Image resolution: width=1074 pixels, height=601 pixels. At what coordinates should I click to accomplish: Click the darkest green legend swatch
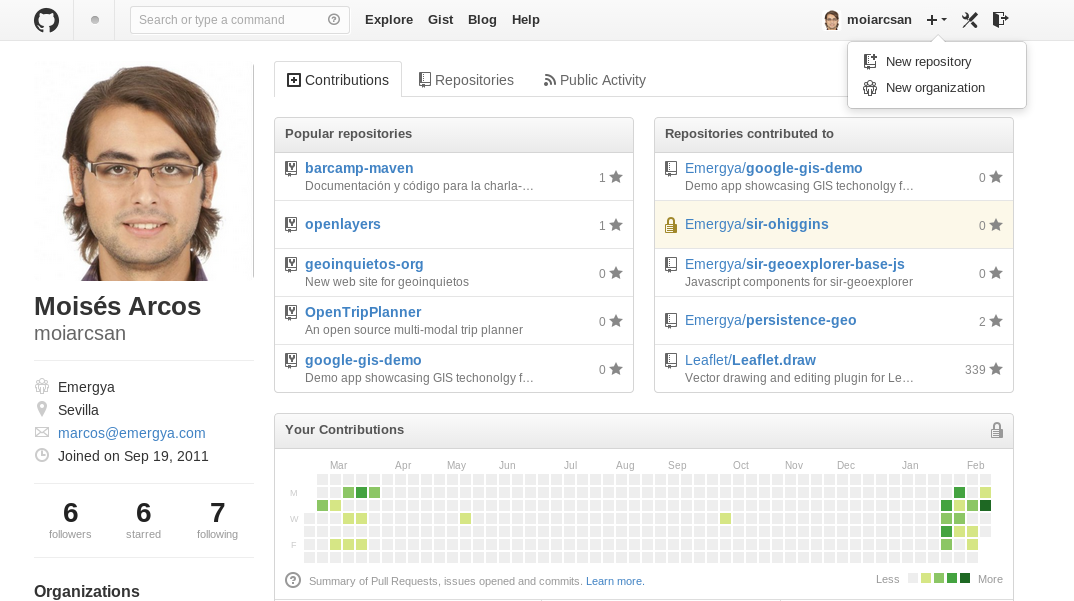pyautogui.click(x=965, y=578)
